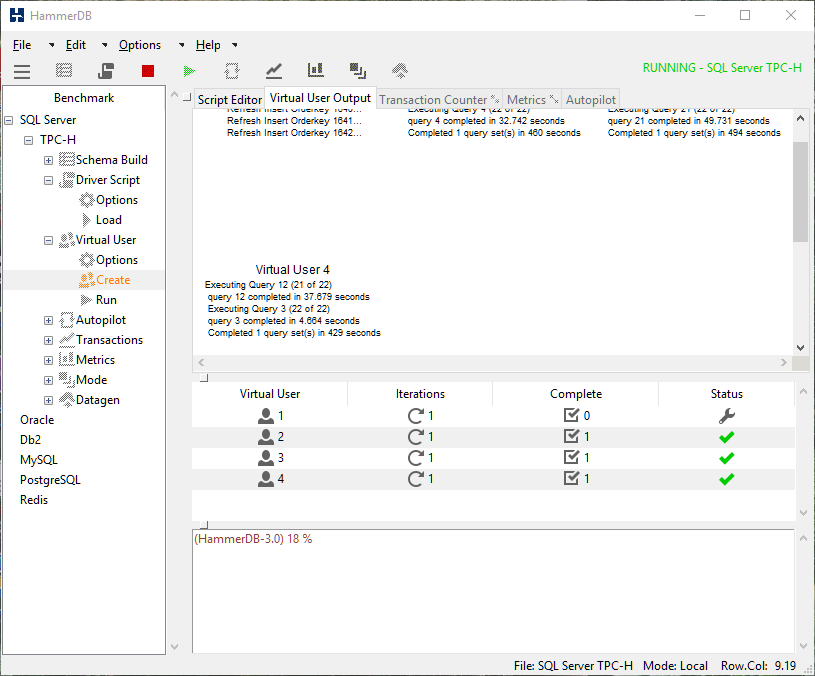815x676 pixels.
Task: Click Complete checkbox icon for user 2
Action: click(571, 436)
